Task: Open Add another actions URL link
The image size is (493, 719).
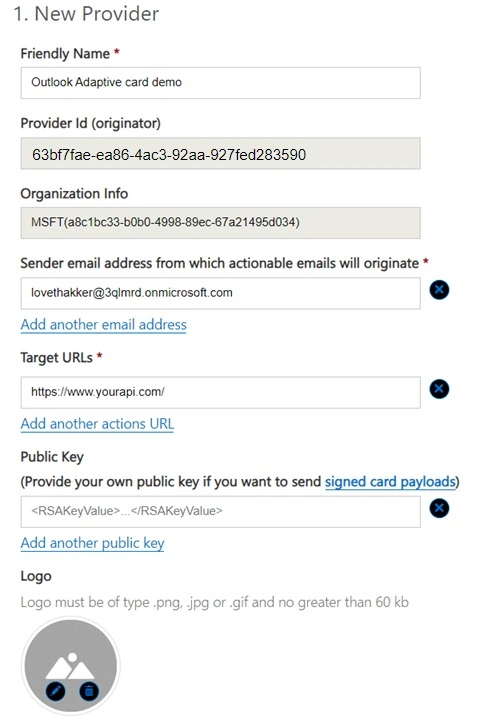Action: [97, 424]
